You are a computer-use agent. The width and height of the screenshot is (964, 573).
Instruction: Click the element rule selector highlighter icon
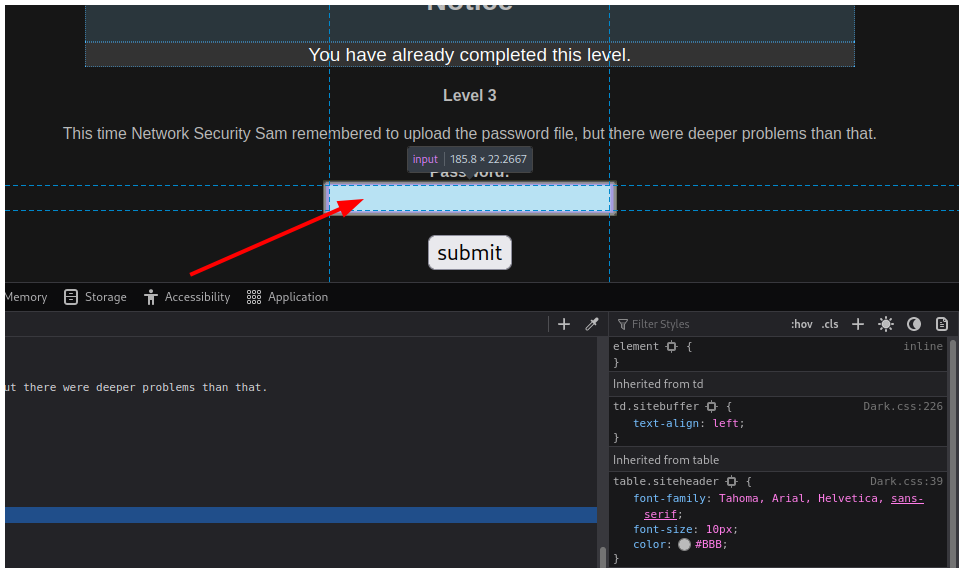click(671, 347)
